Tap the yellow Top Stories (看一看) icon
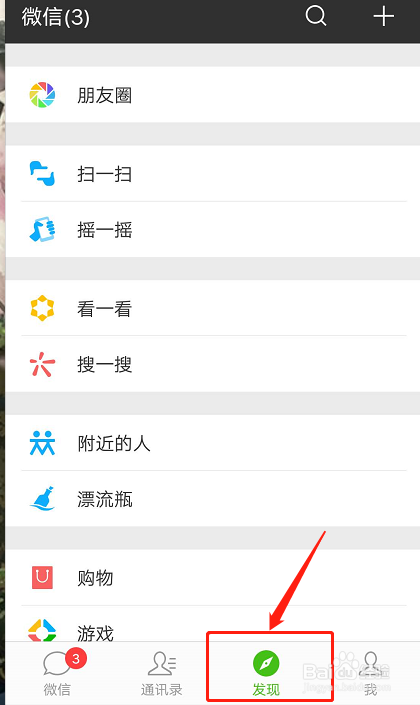The height and width of the screenshot is (705, 420). [42, 308]
